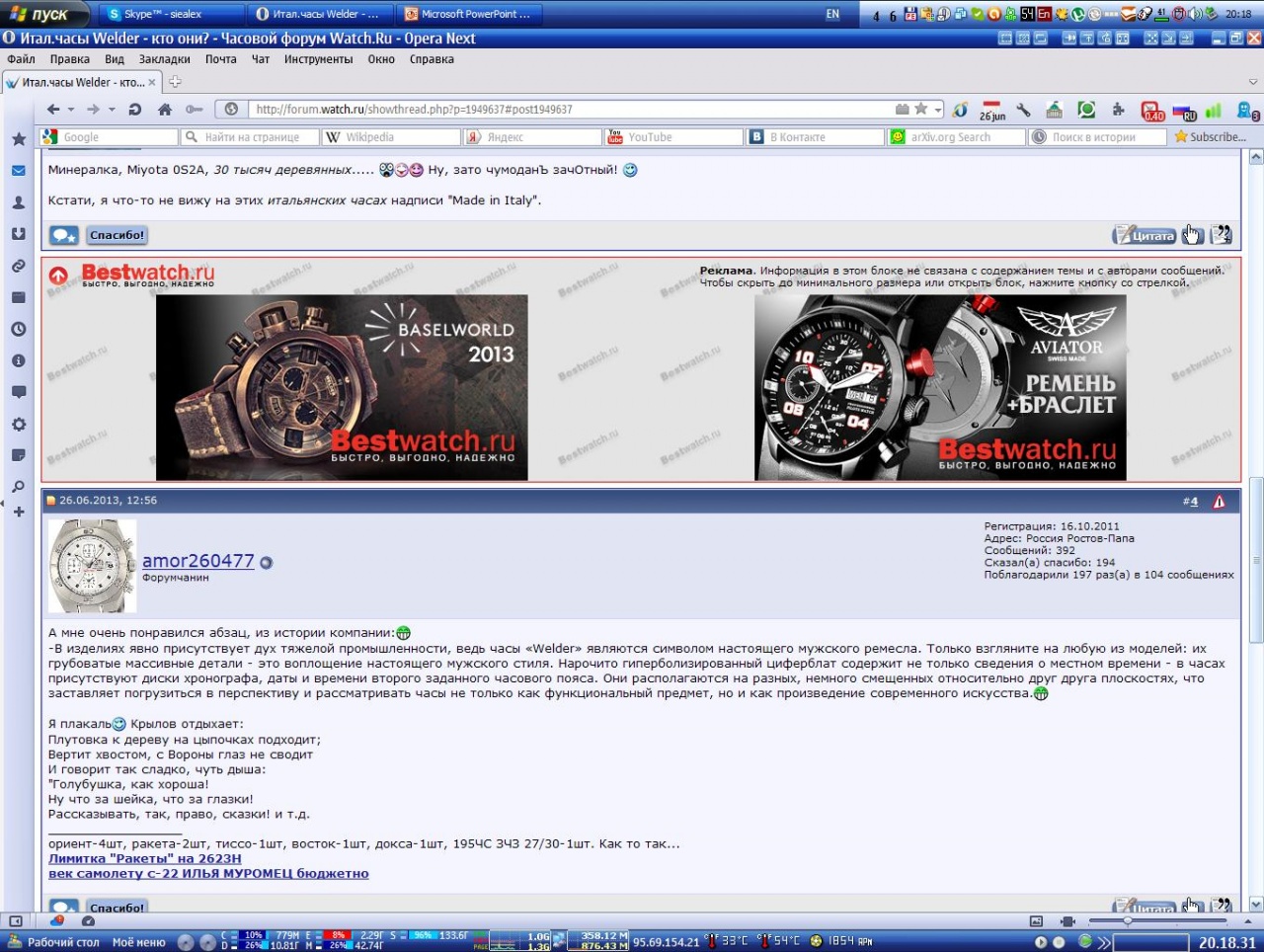Toggle amor260477 online status indicator
The height and width of the screenshot is (952, 1264).
click(266, 562)
